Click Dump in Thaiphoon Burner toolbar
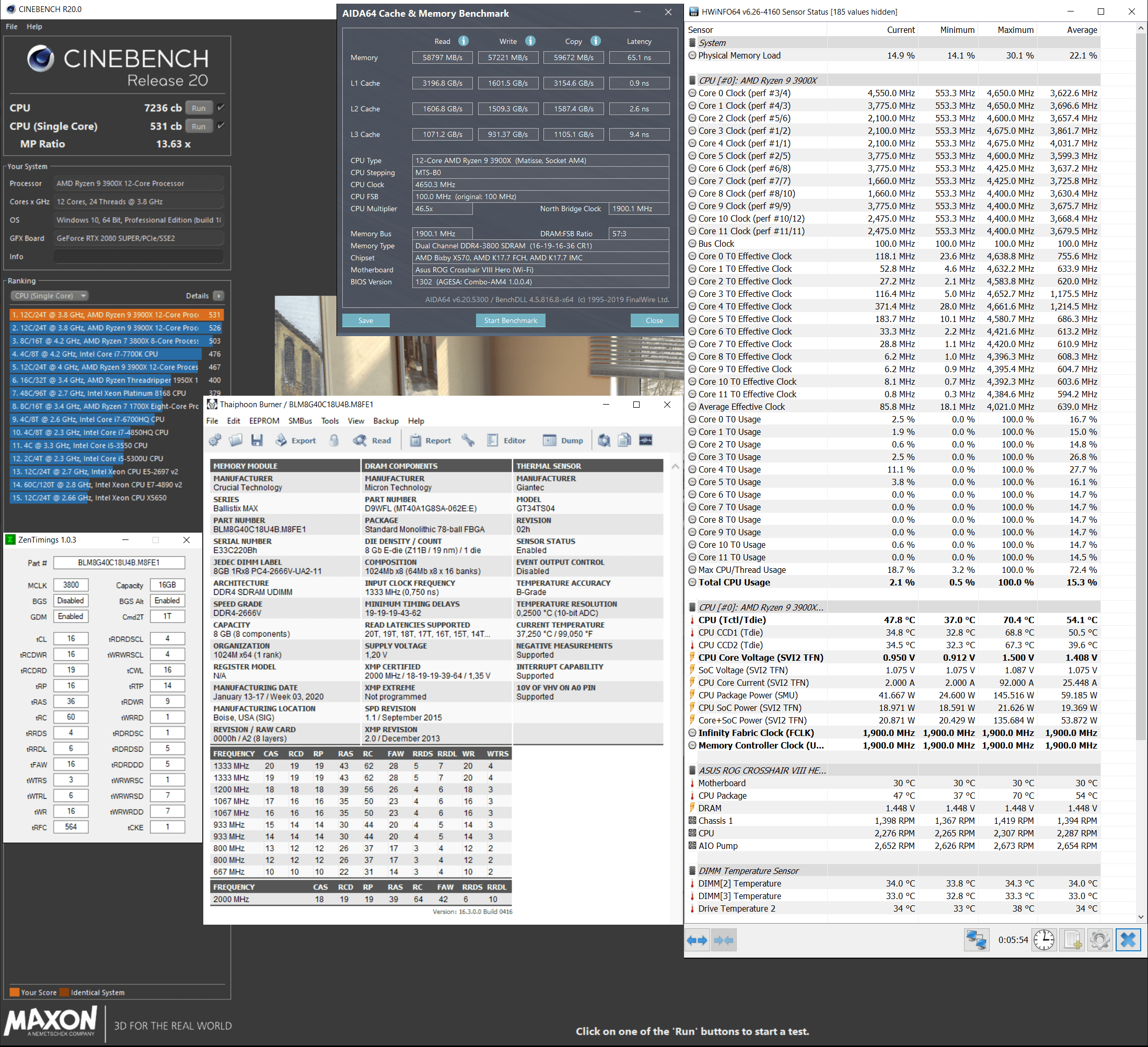This screenshot has width=1148, height=1047. coord(563,440)
